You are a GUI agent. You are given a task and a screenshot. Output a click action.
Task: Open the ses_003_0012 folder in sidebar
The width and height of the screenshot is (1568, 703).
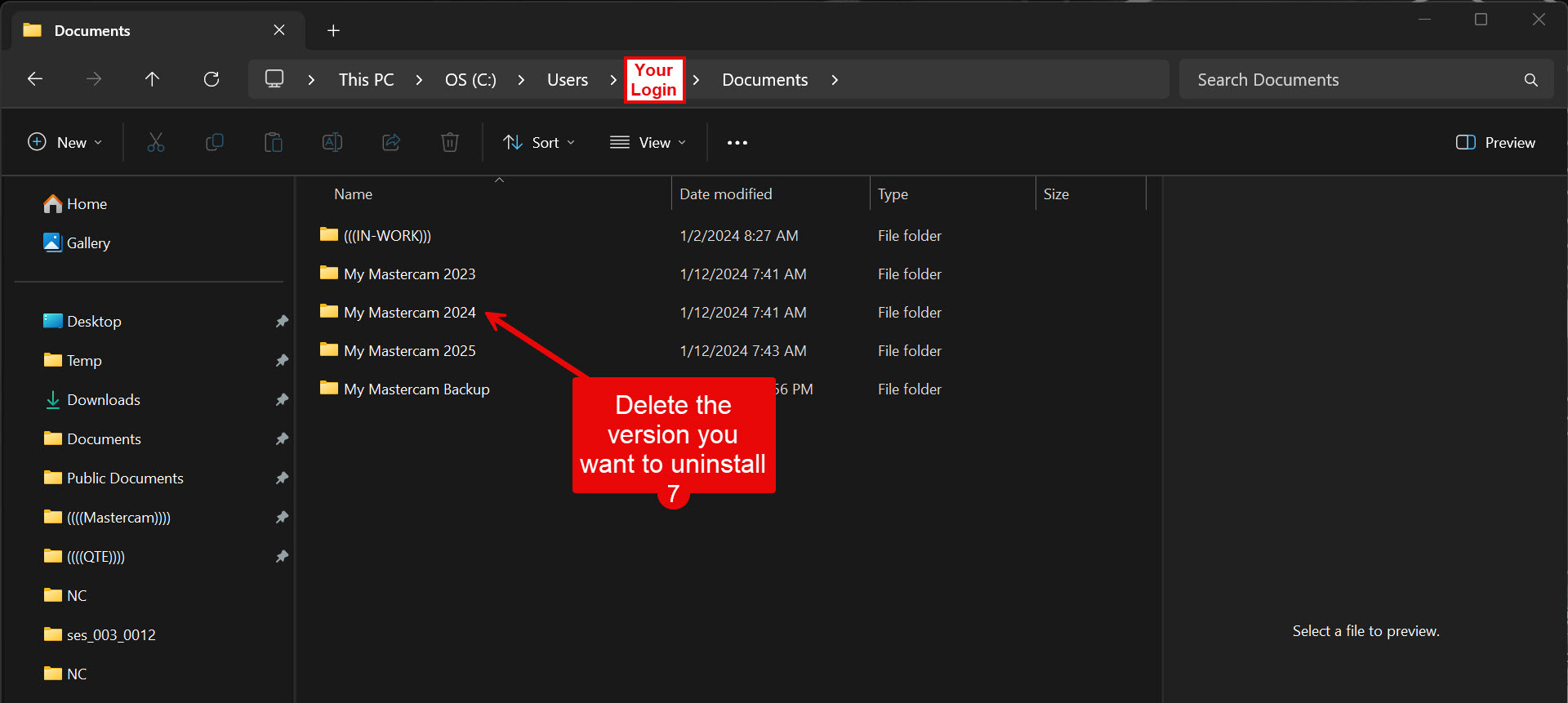pos(100,635)
